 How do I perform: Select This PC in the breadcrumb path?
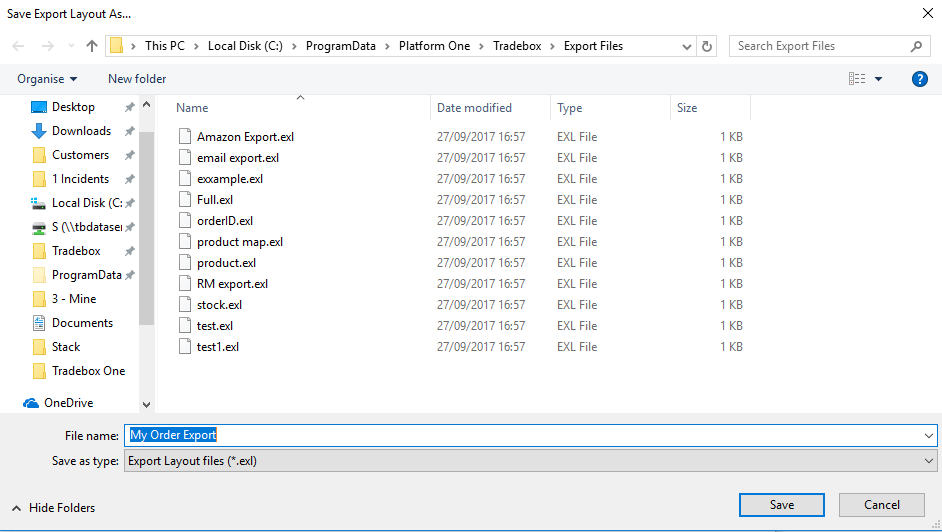[x=165, y=46]
